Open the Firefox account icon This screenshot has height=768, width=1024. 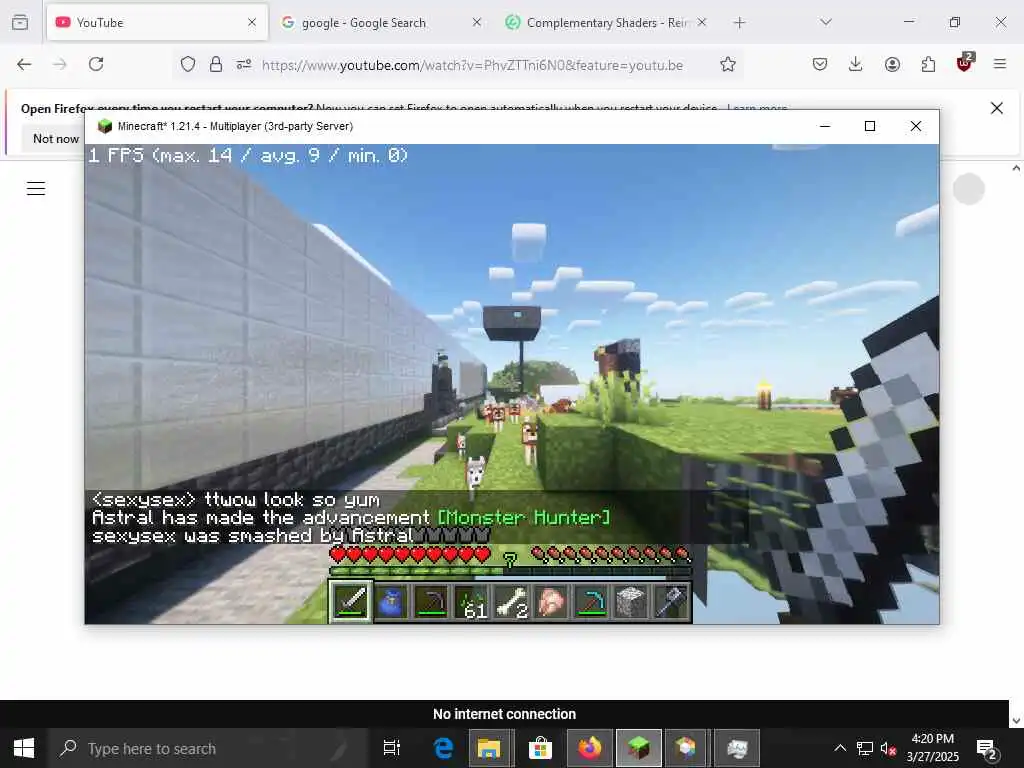pyautogui.click(x=892, y=64)
